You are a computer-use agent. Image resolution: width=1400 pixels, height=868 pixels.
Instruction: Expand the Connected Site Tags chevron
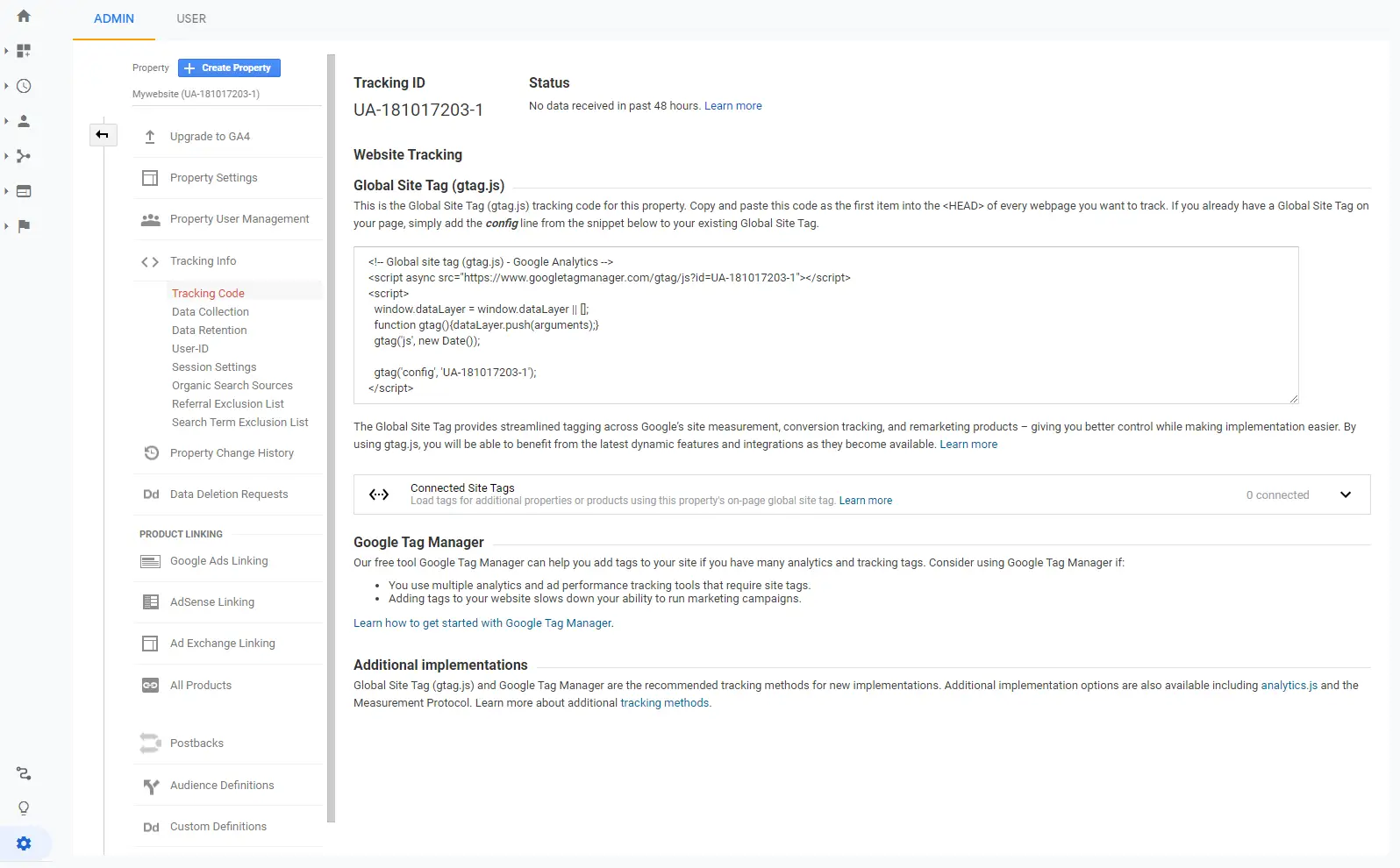coord(1346,494)
